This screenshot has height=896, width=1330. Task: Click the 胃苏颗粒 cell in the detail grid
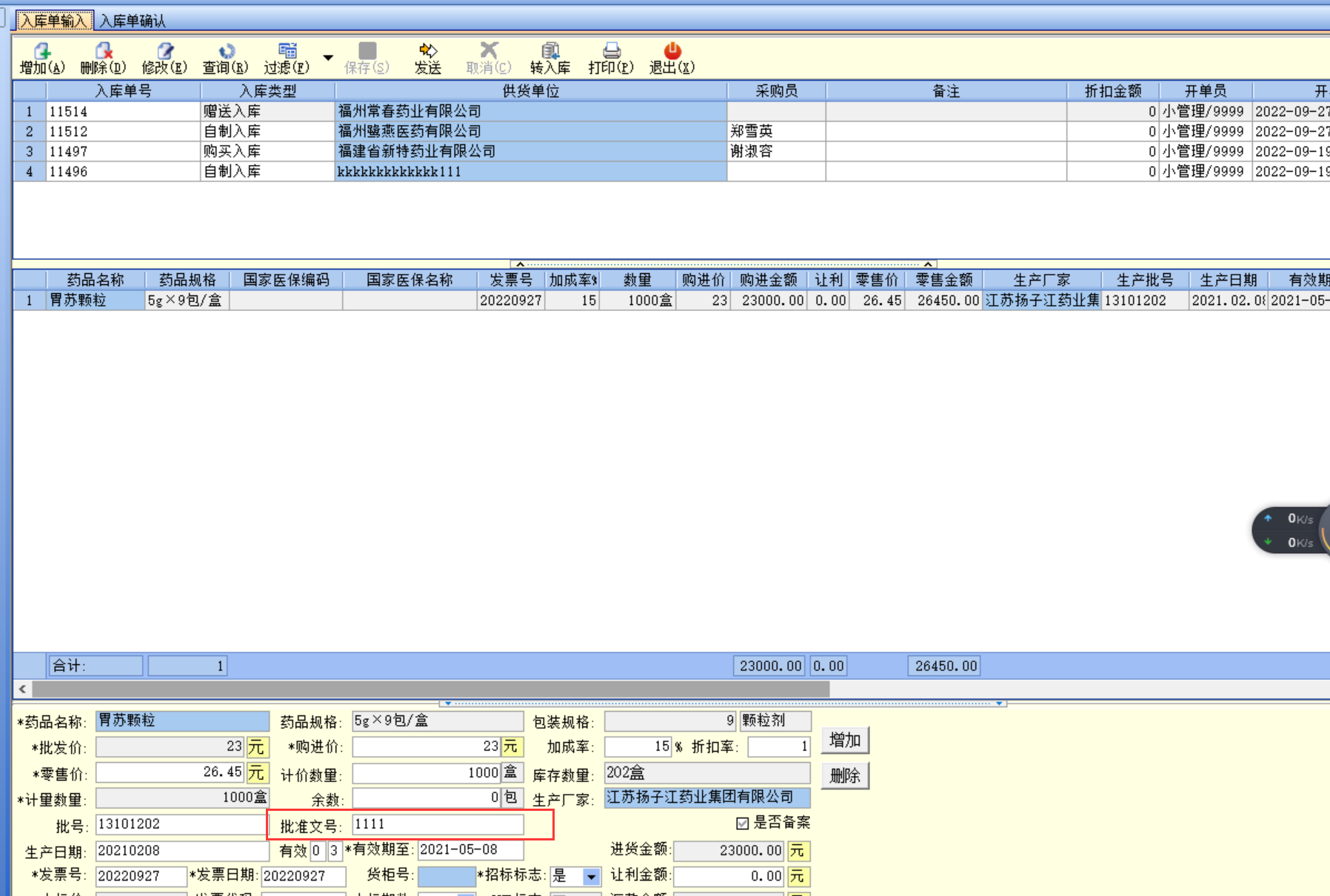(x=96, y=300)
